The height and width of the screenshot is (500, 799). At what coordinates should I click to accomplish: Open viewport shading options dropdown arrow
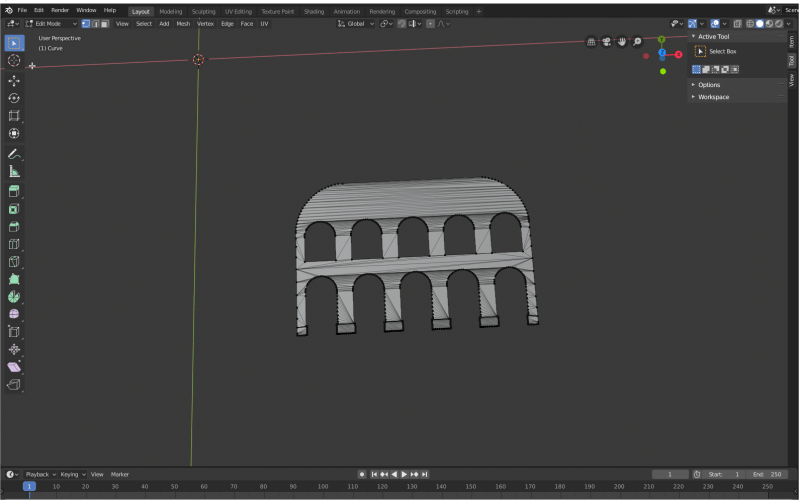[789, 23]
